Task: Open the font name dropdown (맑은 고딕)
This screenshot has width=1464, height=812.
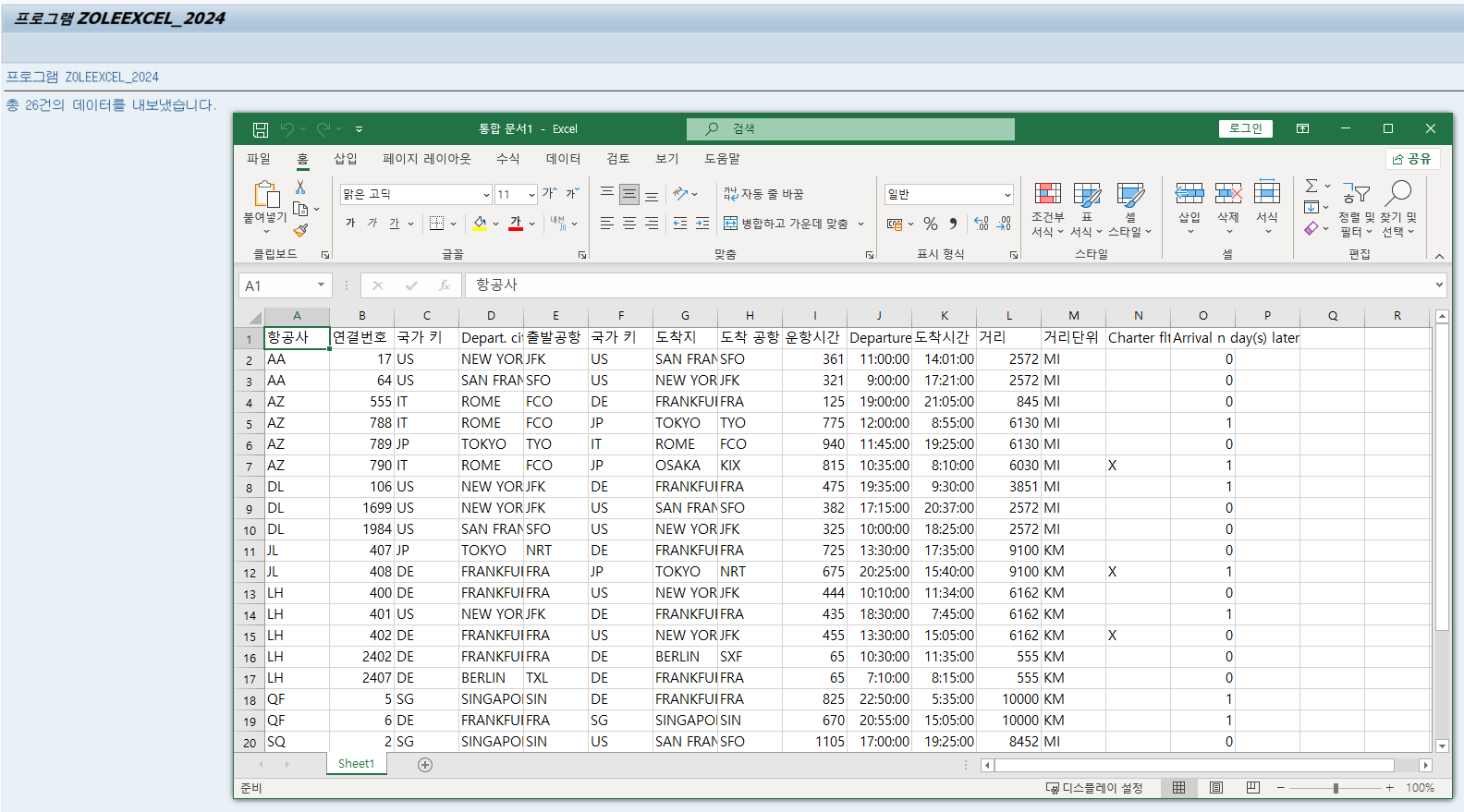Action: 486,195
